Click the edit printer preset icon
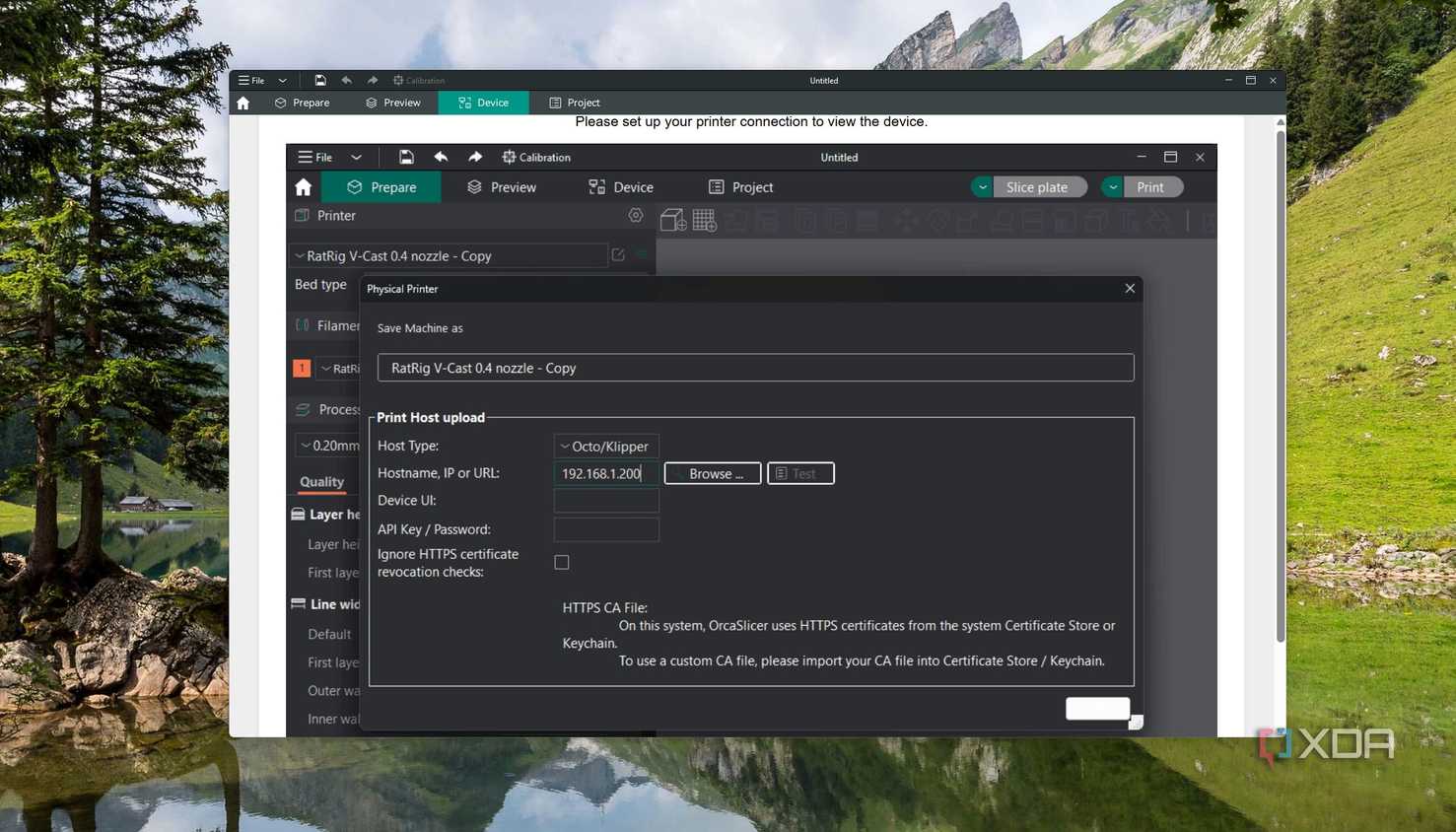This screenshot has height=832, width=1456. tap(618, 254)
